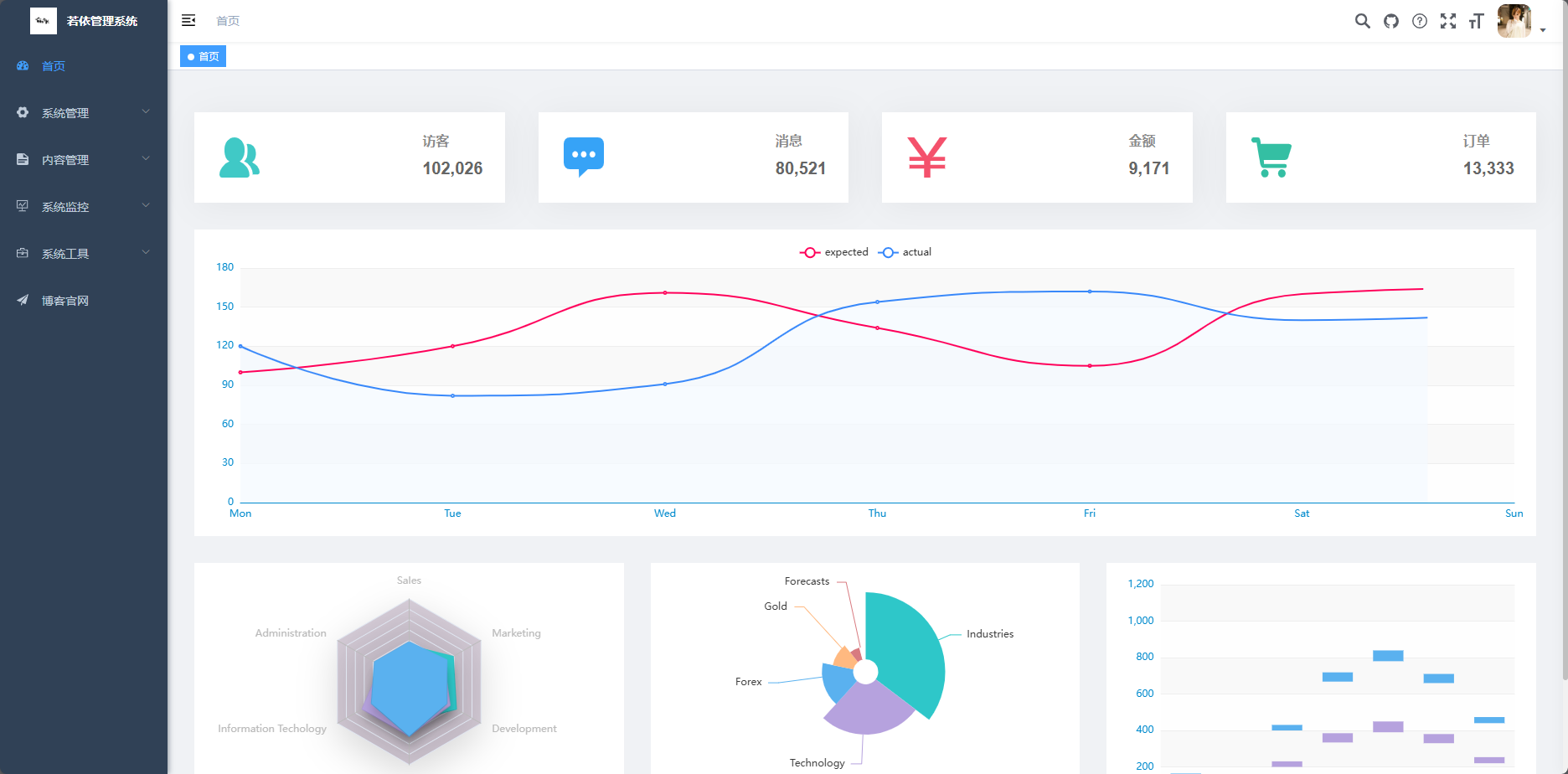Toggle the expected series legend

834,252
